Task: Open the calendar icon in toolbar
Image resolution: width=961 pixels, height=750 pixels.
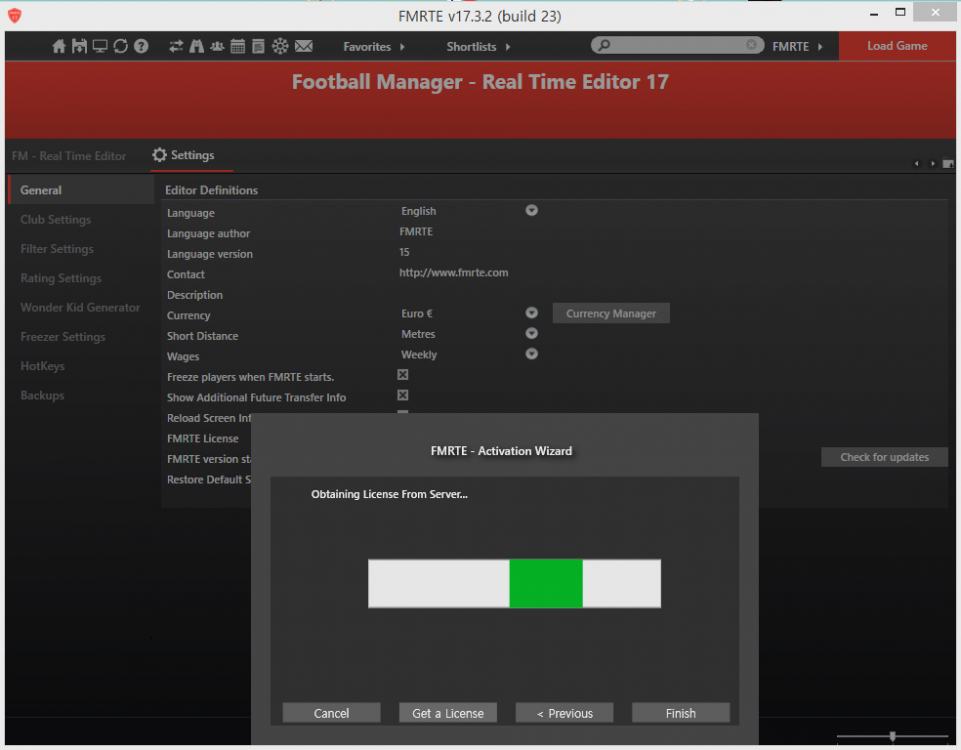Action: coord(238,46)
